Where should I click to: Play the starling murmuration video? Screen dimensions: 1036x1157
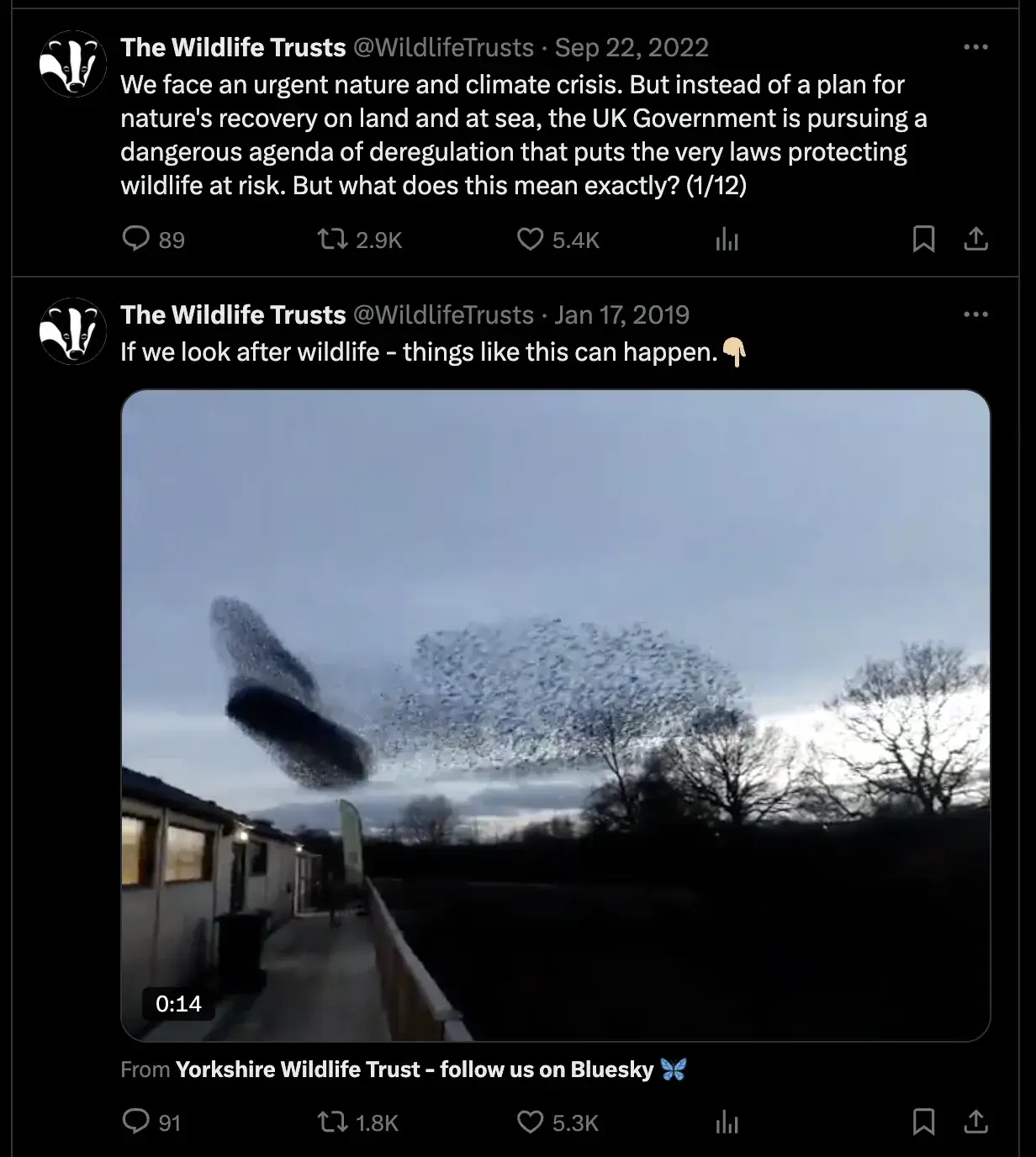(556, 716)
